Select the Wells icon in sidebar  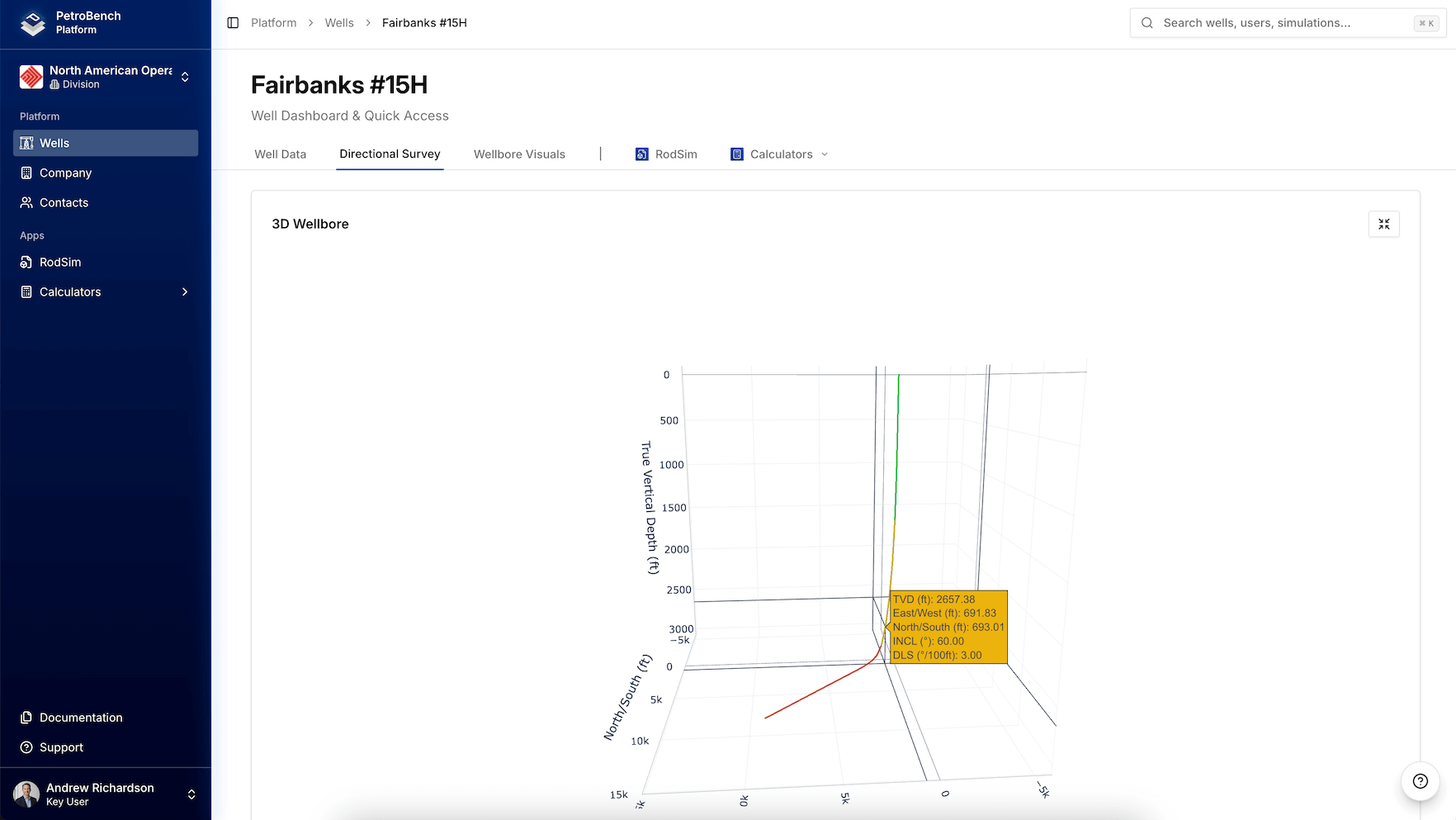pos(26,142)
